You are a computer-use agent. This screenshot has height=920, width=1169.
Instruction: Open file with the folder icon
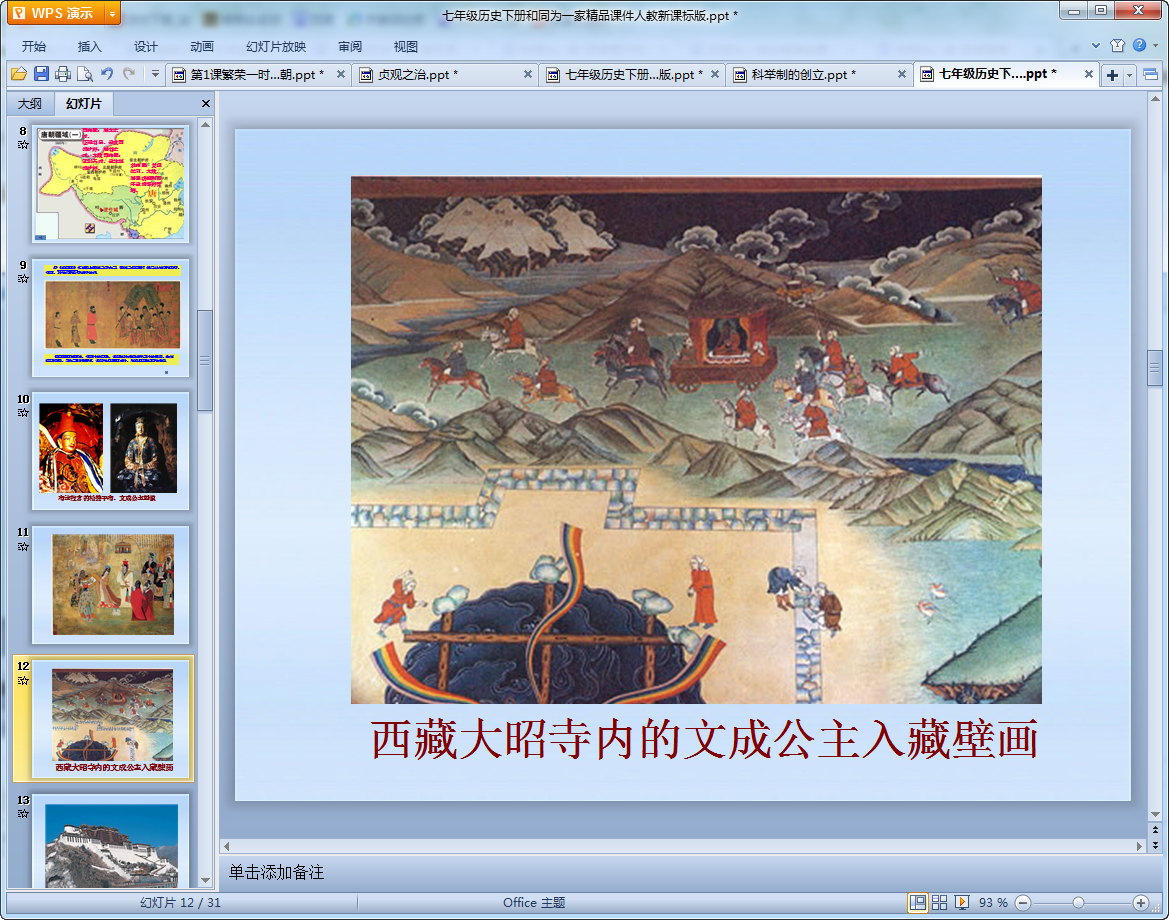19,74
